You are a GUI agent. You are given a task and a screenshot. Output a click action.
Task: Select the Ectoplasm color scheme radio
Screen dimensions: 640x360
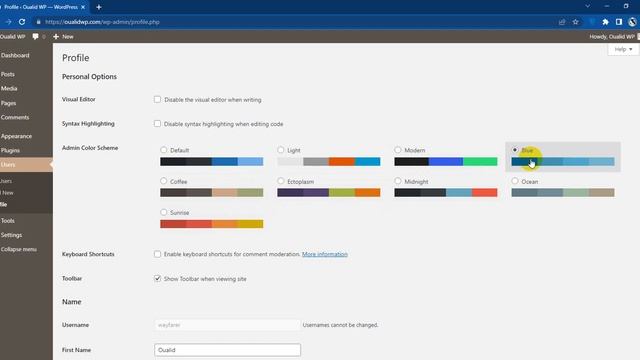tap(280, 180)
